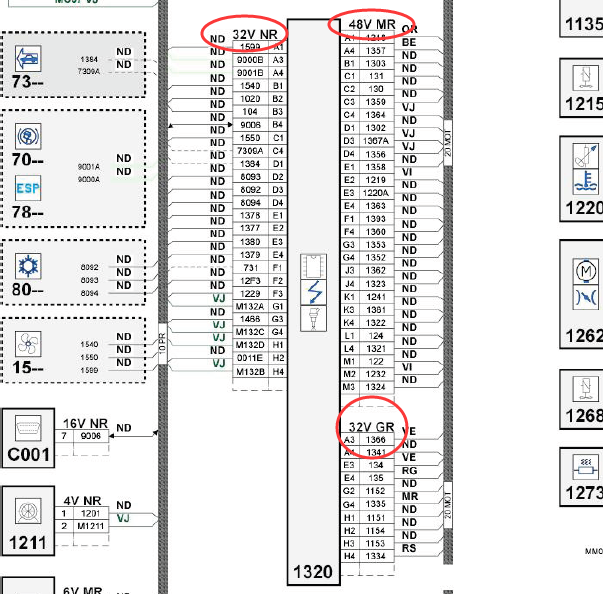Click the blue lightning bolt icon in 1320
The image size is (603, 594).
click(313, 292)
